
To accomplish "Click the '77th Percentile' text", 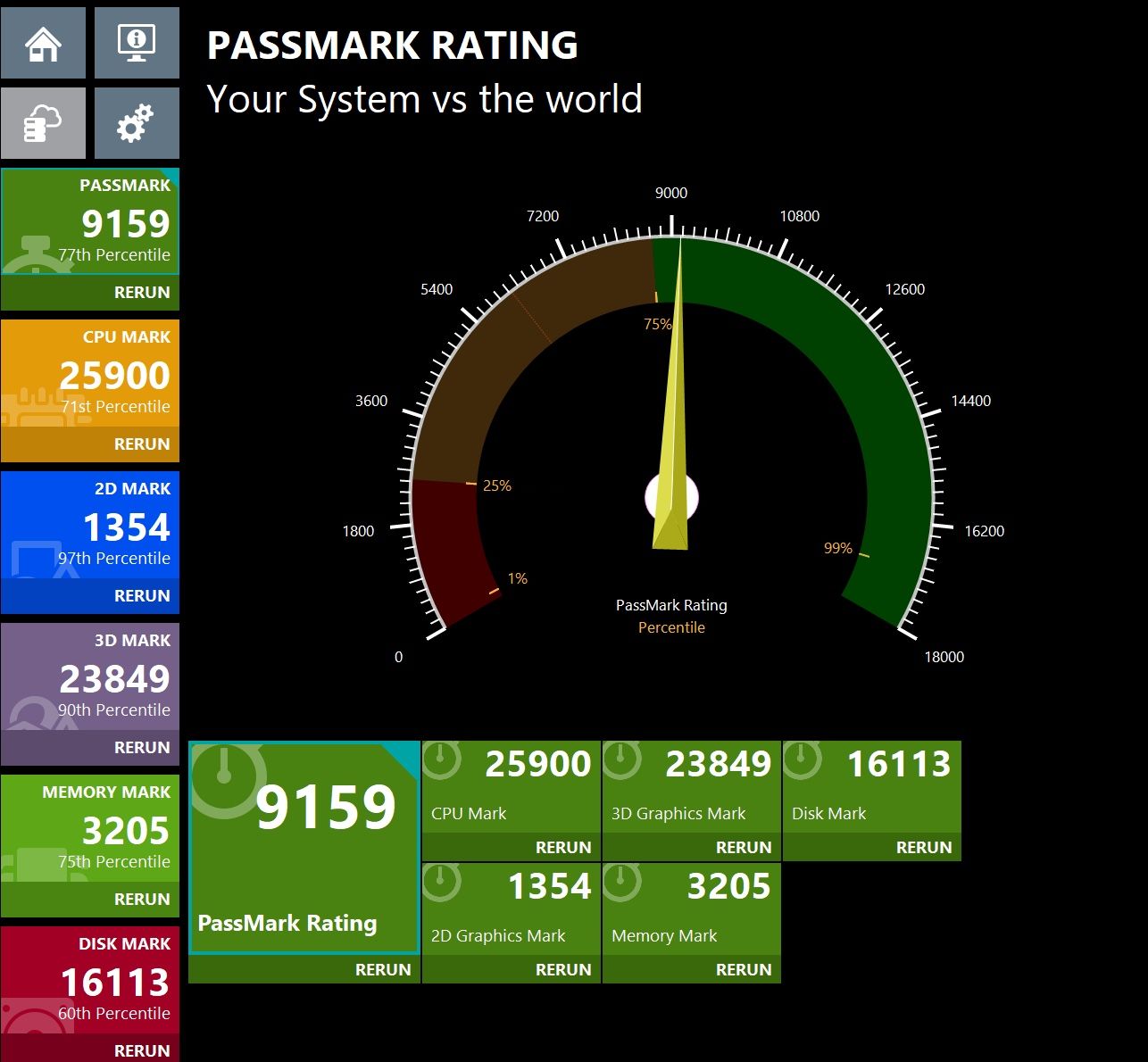I will pos(114,254).
